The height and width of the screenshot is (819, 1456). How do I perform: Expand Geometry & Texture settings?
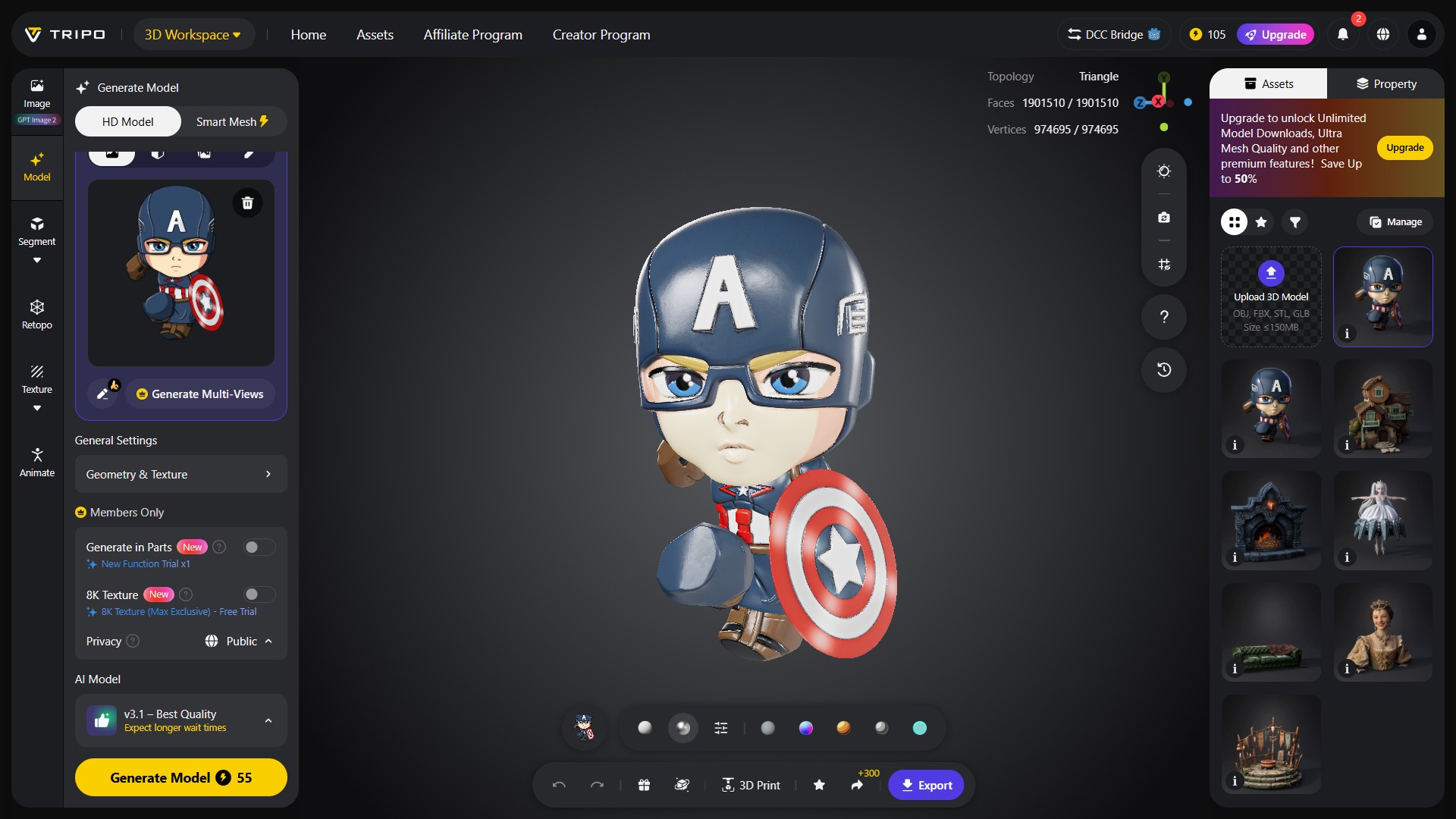(180, 474)
